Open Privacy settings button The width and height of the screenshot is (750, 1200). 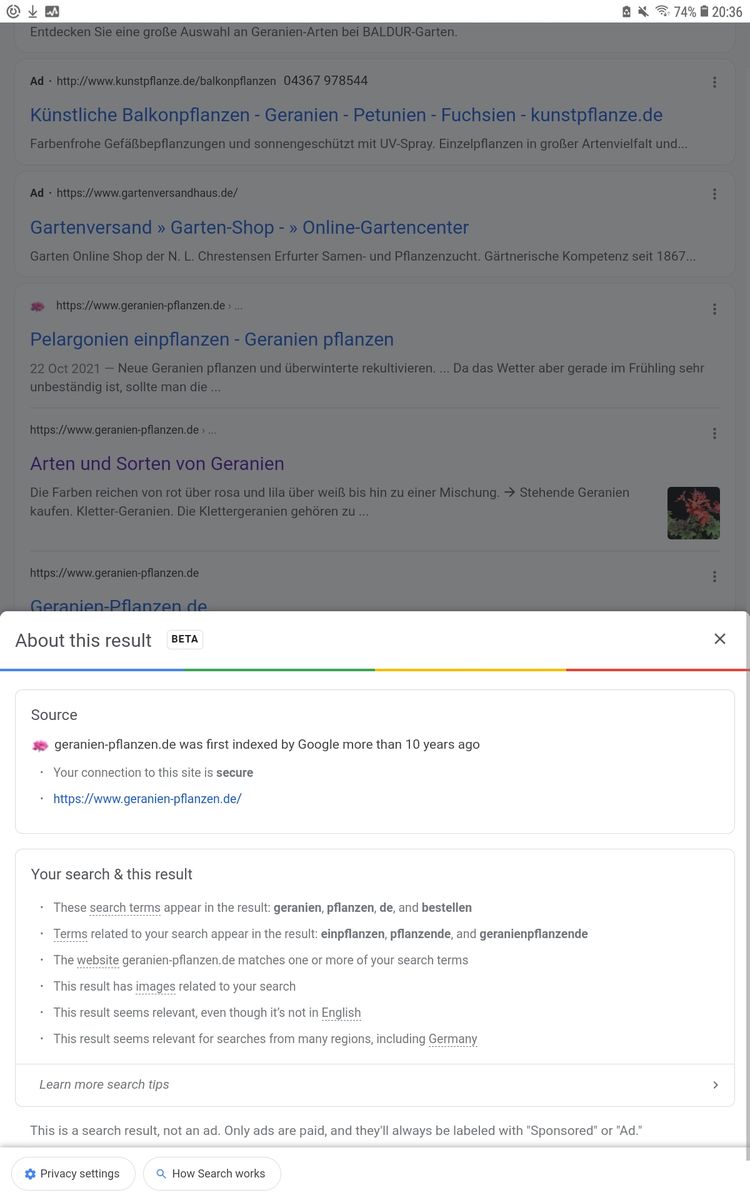pos(72,1173)
